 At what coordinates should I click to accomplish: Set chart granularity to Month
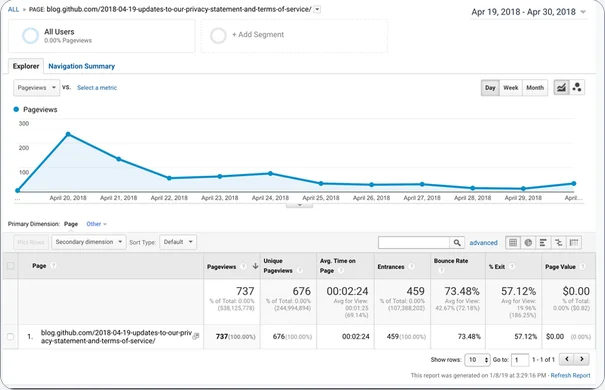pyautogui.click(x=535, y=88)
